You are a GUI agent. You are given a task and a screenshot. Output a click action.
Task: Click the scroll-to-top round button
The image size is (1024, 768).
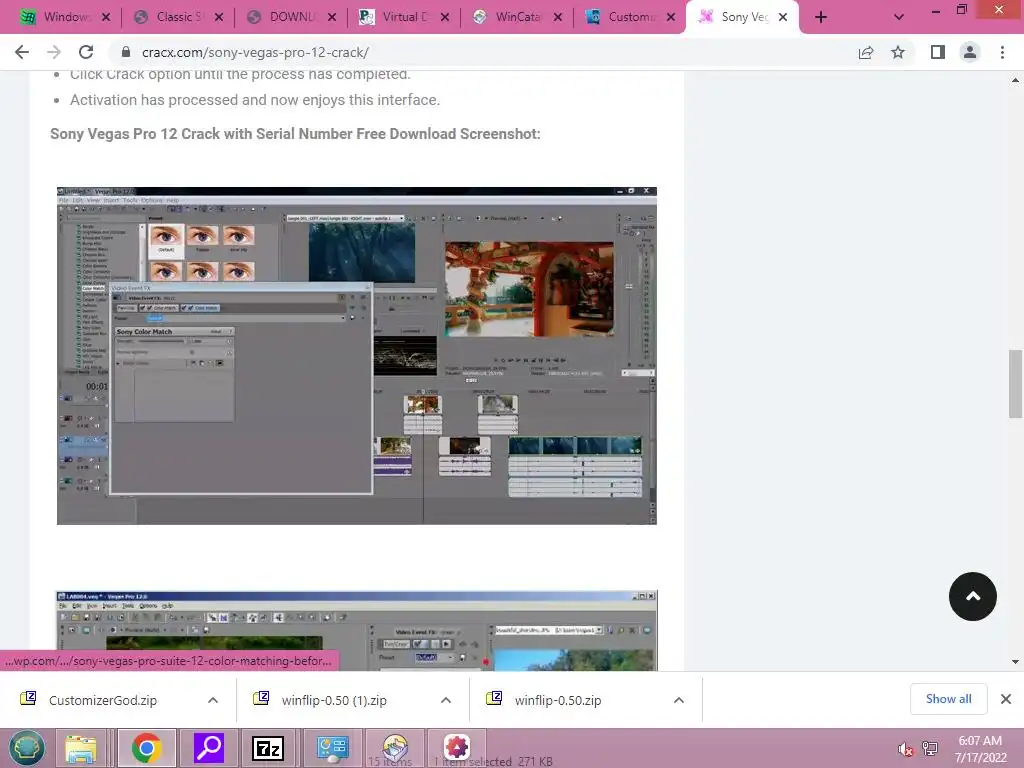[x=972, y=596]
